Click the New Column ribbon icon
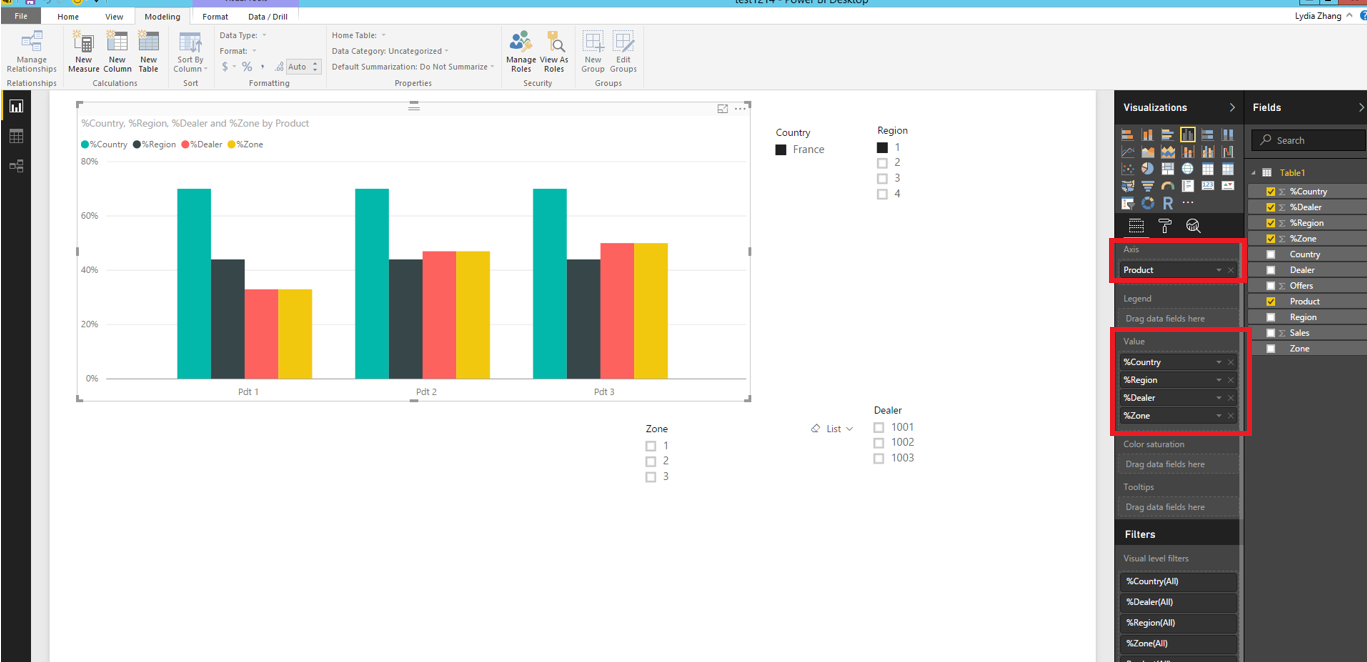This screenshot has height=662, width=1367. (117, 51)
